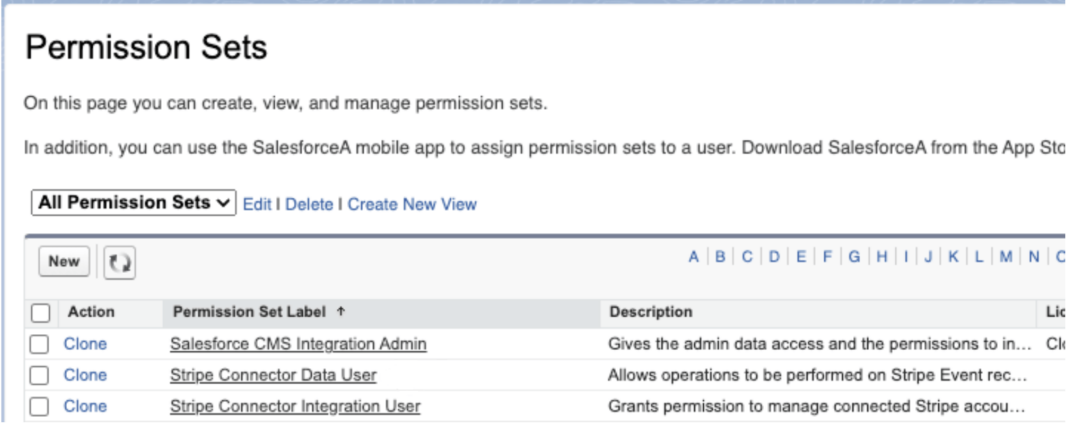Open the All Permission Sets view dropdown
The width and height of the screenshot is (1068, 427).
pyautogui.click(x=134, y=204)
